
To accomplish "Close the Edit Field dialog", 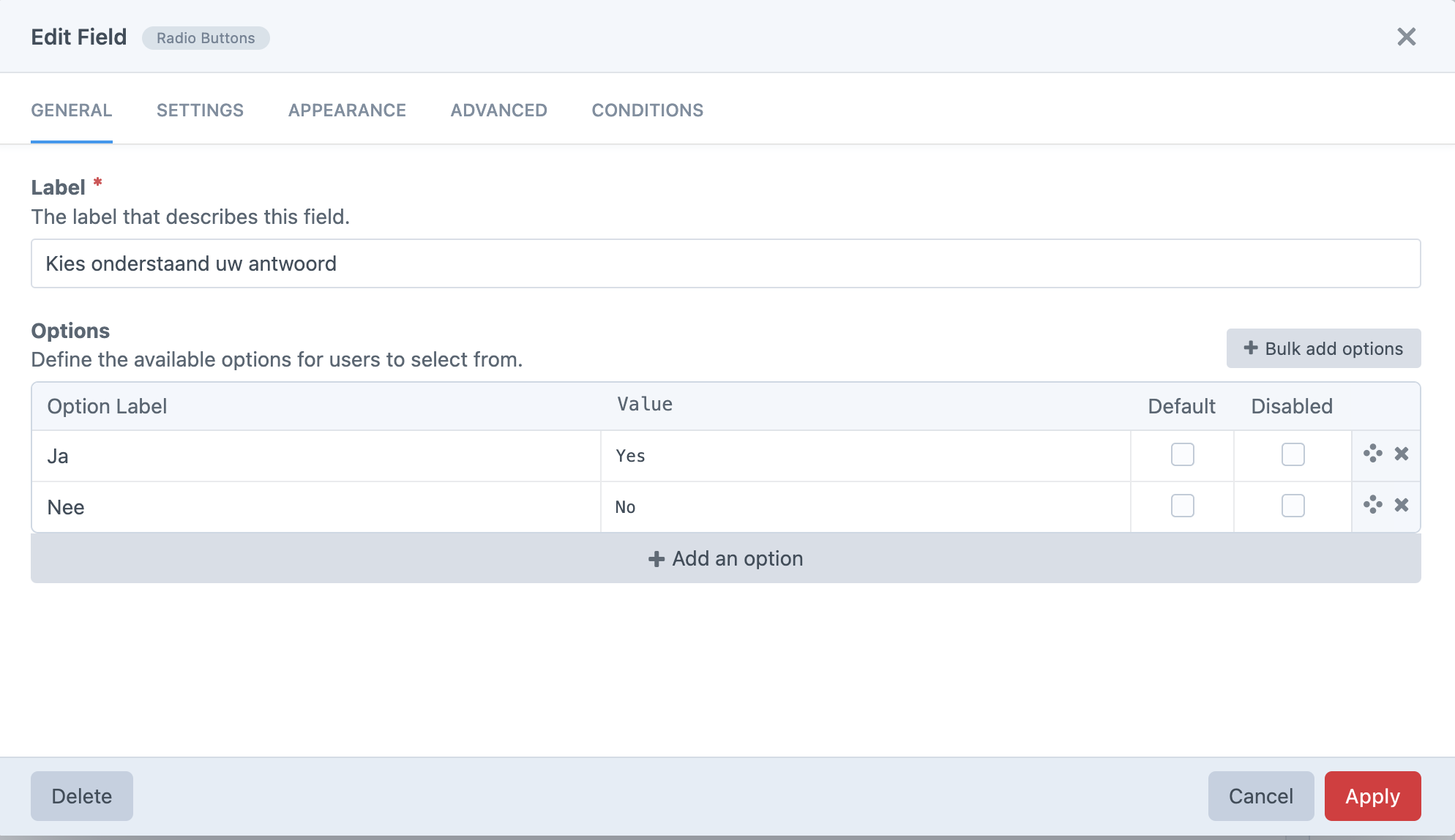I will pyautogui.click(x=1407, y=36).
